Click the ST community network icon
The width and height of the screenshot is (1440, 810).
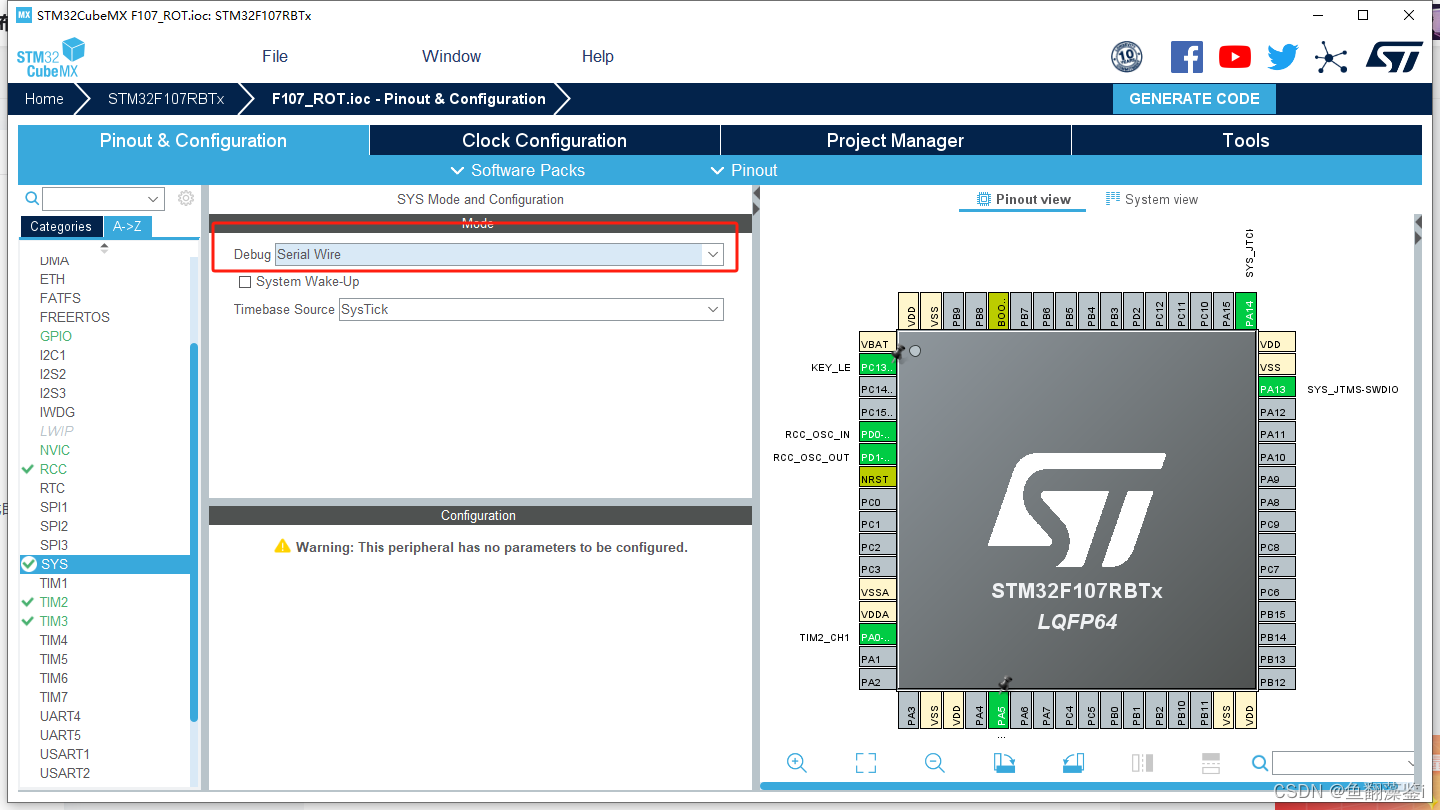[x=1331, y=57]
